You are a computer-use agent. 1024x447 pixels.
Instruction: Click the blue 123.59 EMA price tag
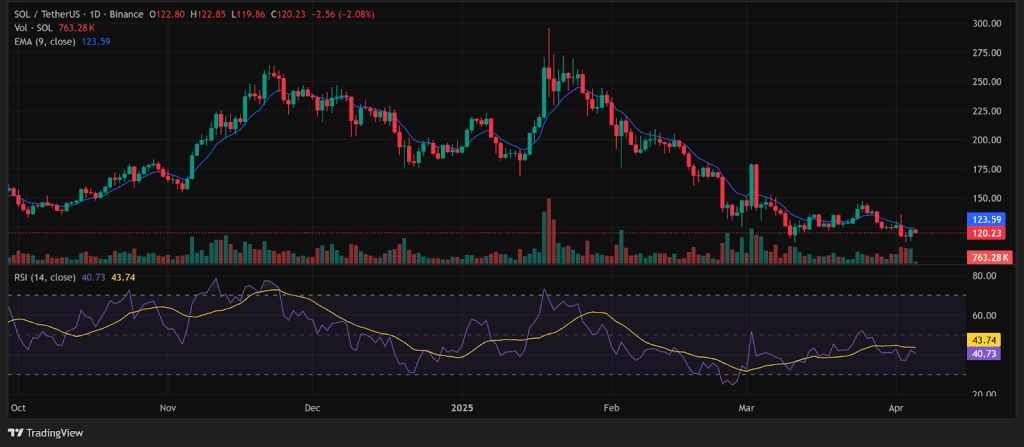point(986,217)
